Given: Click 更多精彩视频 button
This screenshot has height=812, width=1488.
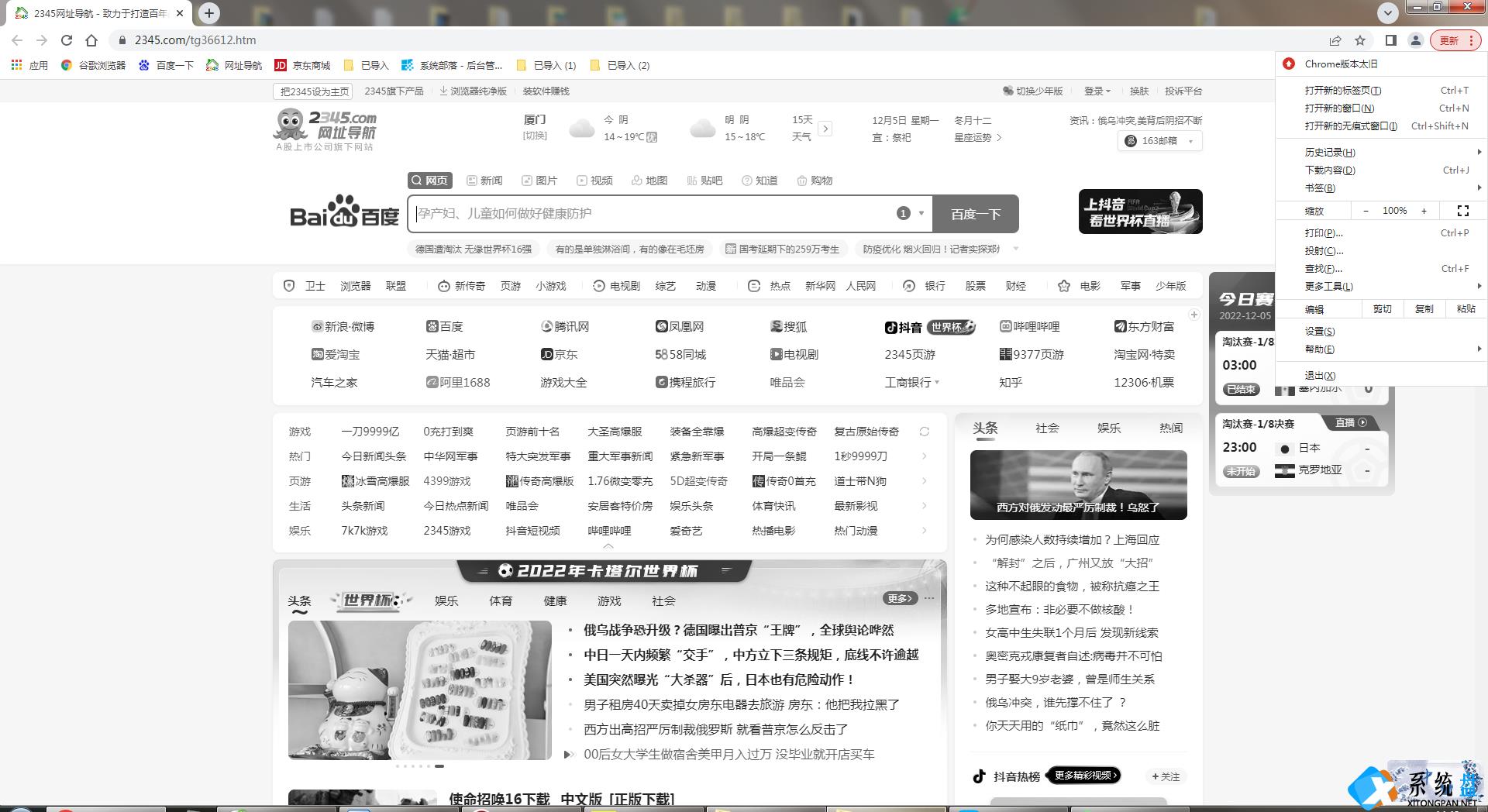Looking at the screenshot, I should [x=1083, y=776].
